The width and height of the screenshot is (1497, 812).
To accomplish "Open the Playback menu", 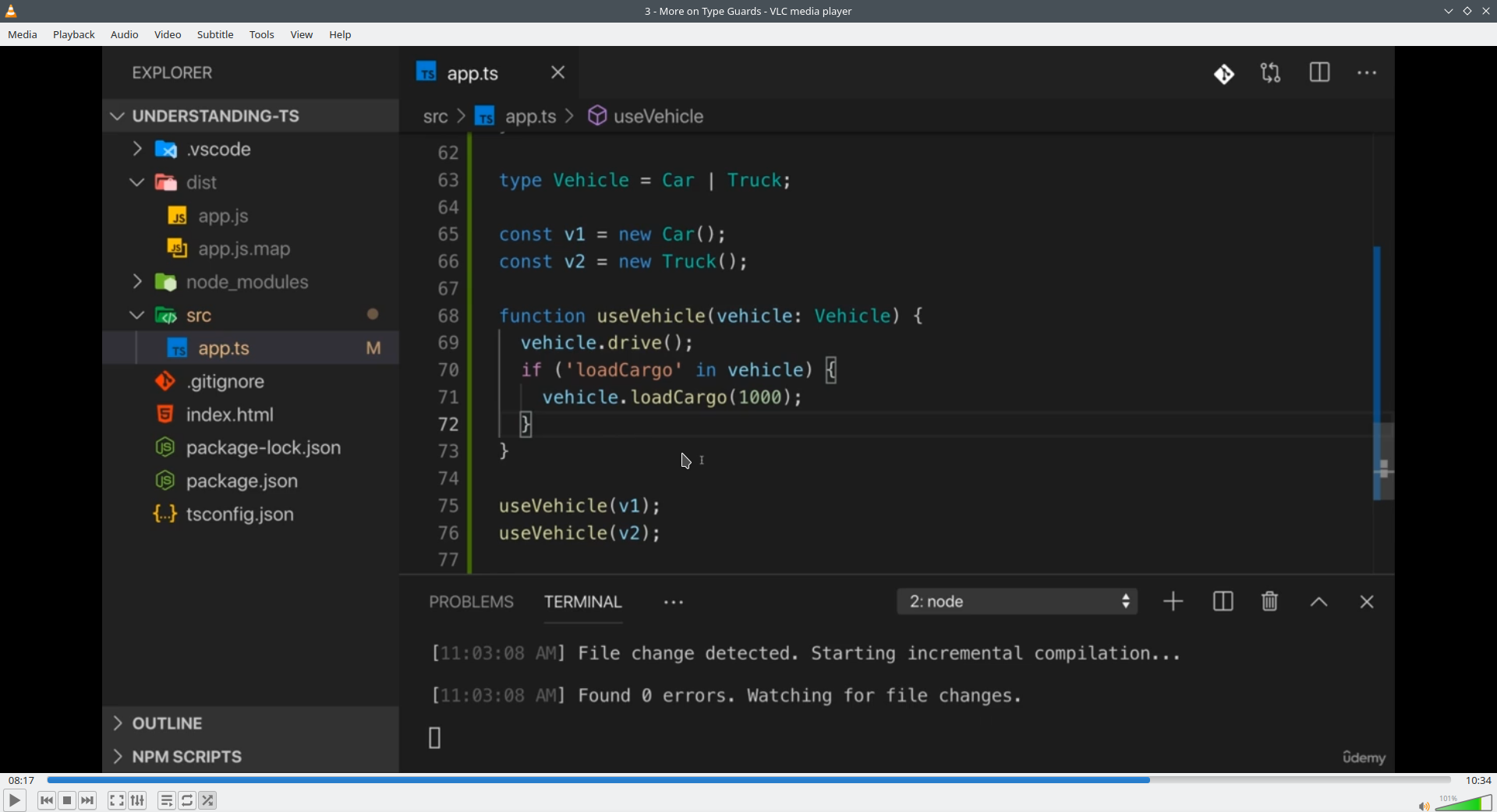I will 74,35.
